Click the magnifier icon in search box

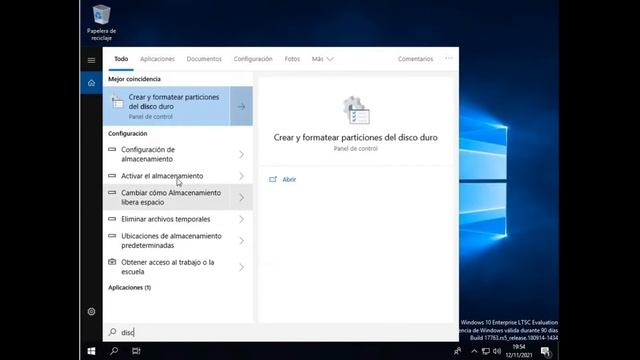tap(113, 332)
